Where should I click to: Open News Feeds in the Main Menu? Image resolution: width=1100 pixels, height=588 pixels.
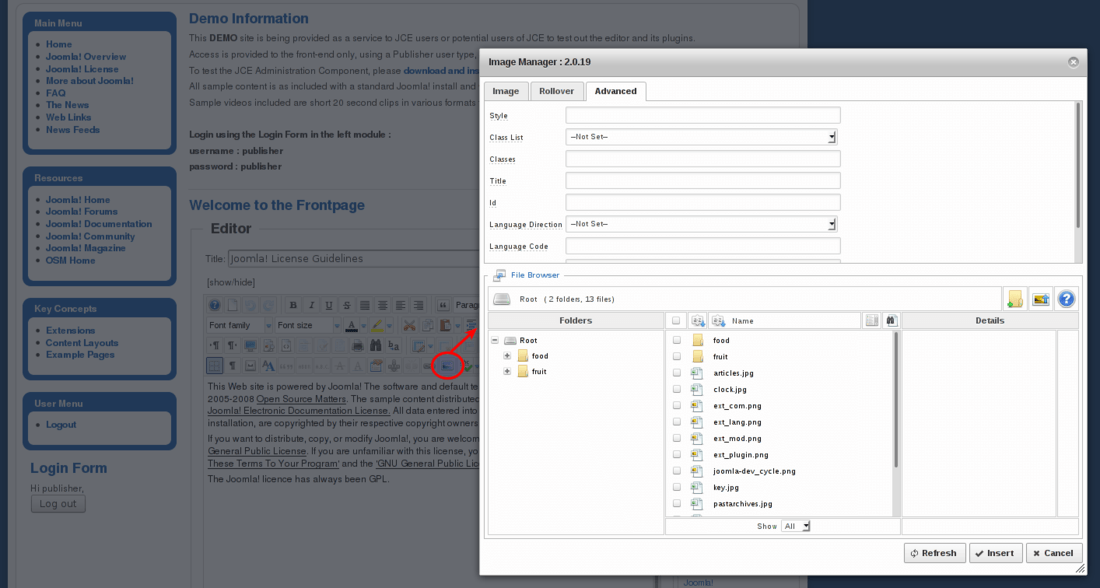tap(73, 130)
